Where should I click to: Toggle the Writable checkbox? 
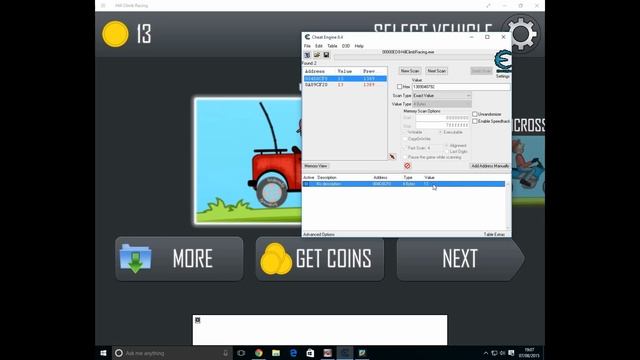coord(404,132)
